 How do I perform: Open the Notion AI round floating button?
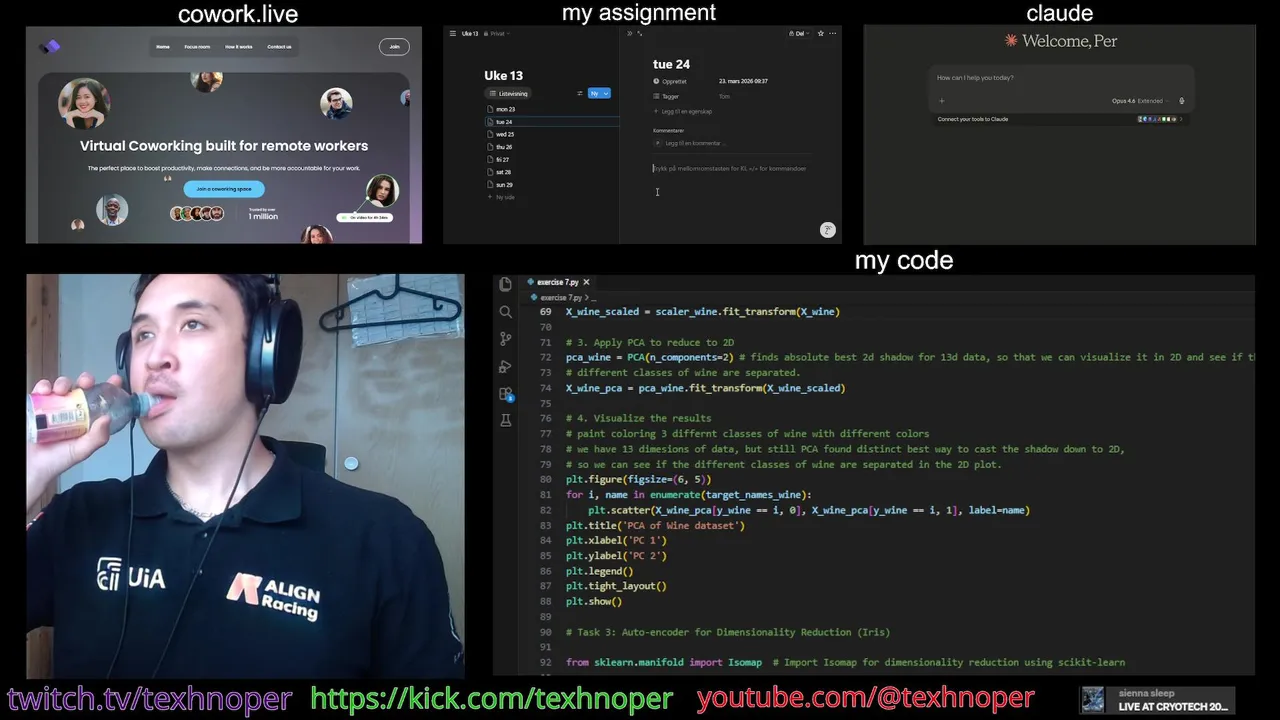click(827, 230)
